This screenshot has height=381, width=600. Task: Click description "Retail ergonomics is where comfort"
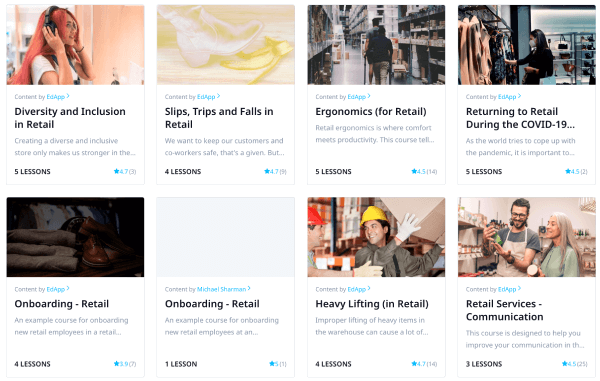[x=375, y=134]
